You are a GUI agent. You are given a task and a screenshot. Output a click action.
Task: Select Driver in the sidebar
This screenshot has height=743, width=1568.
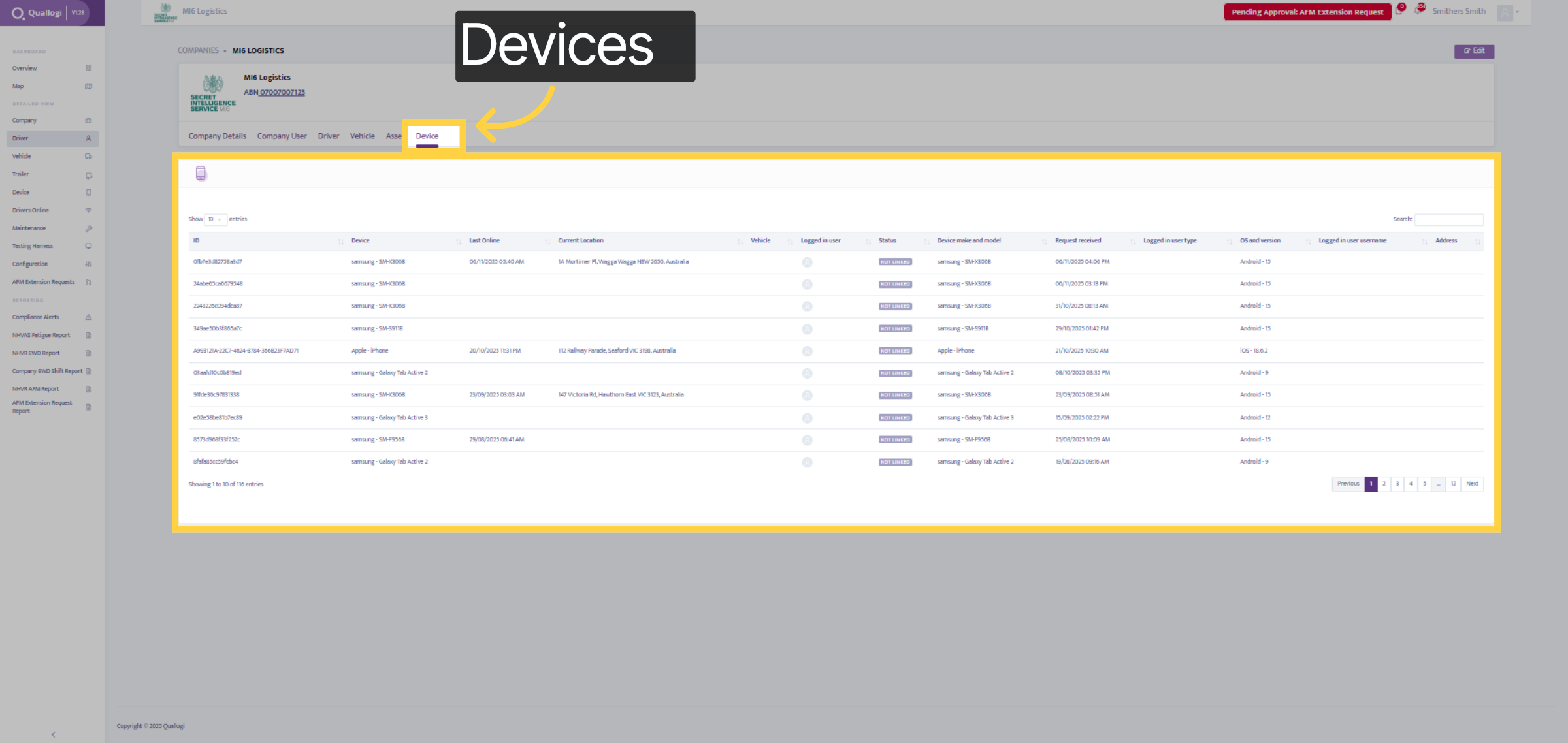pos(52,138)
